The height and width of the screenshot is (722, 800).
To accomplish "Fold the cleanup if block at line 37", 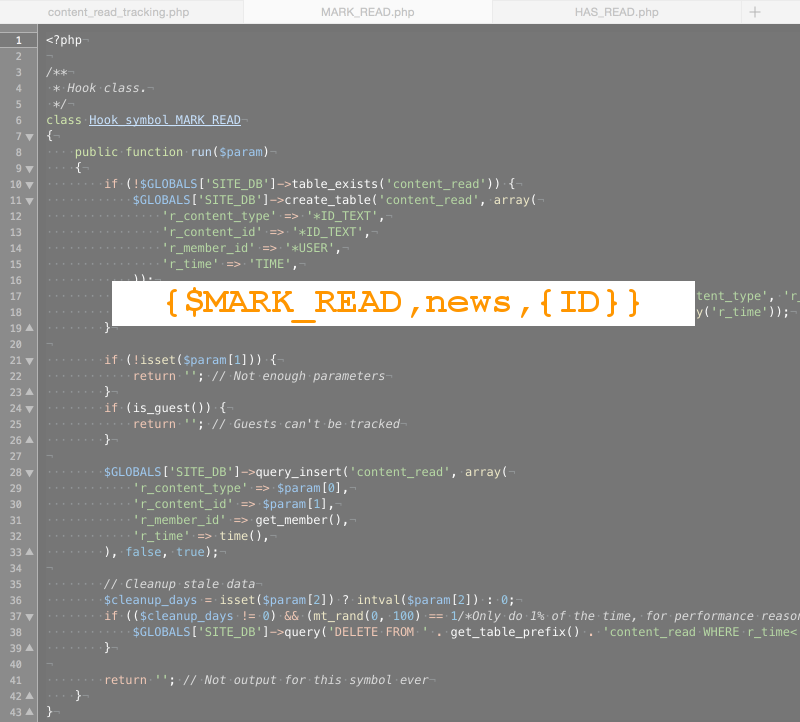I will tap(29, 616).
